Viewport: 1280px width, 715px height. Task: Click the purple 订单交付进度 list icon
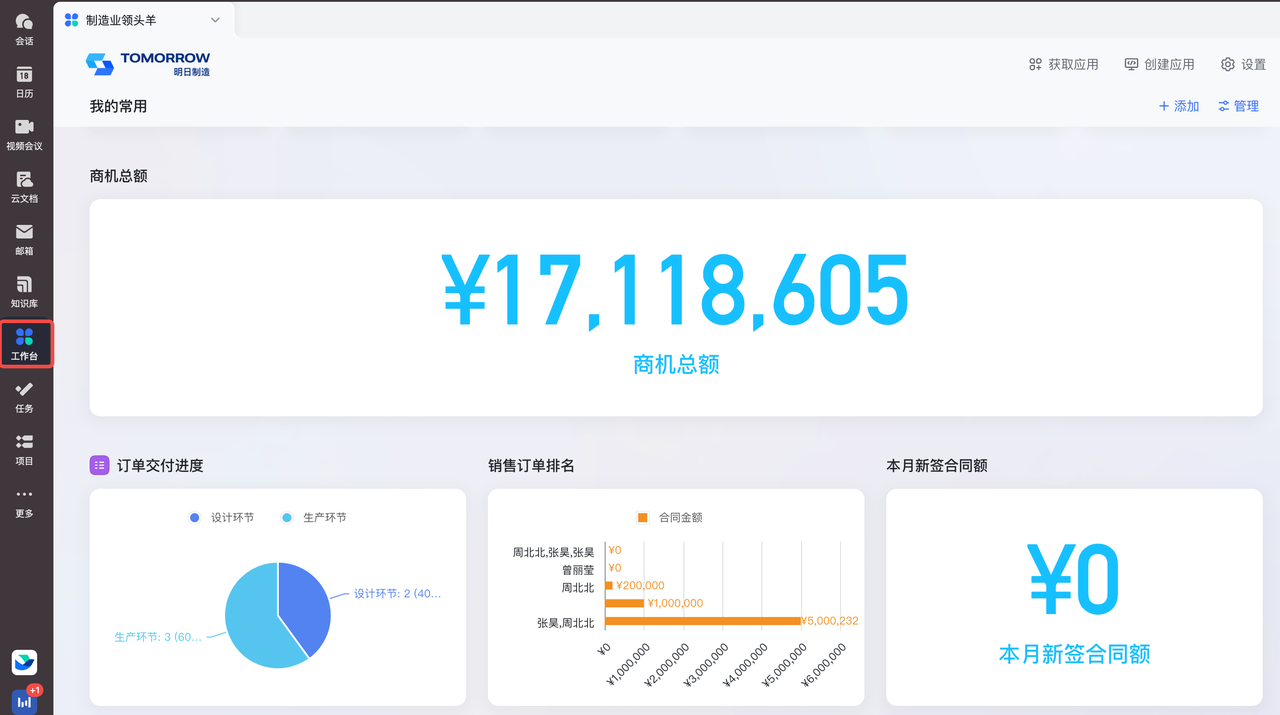click(x=99, y=465)
